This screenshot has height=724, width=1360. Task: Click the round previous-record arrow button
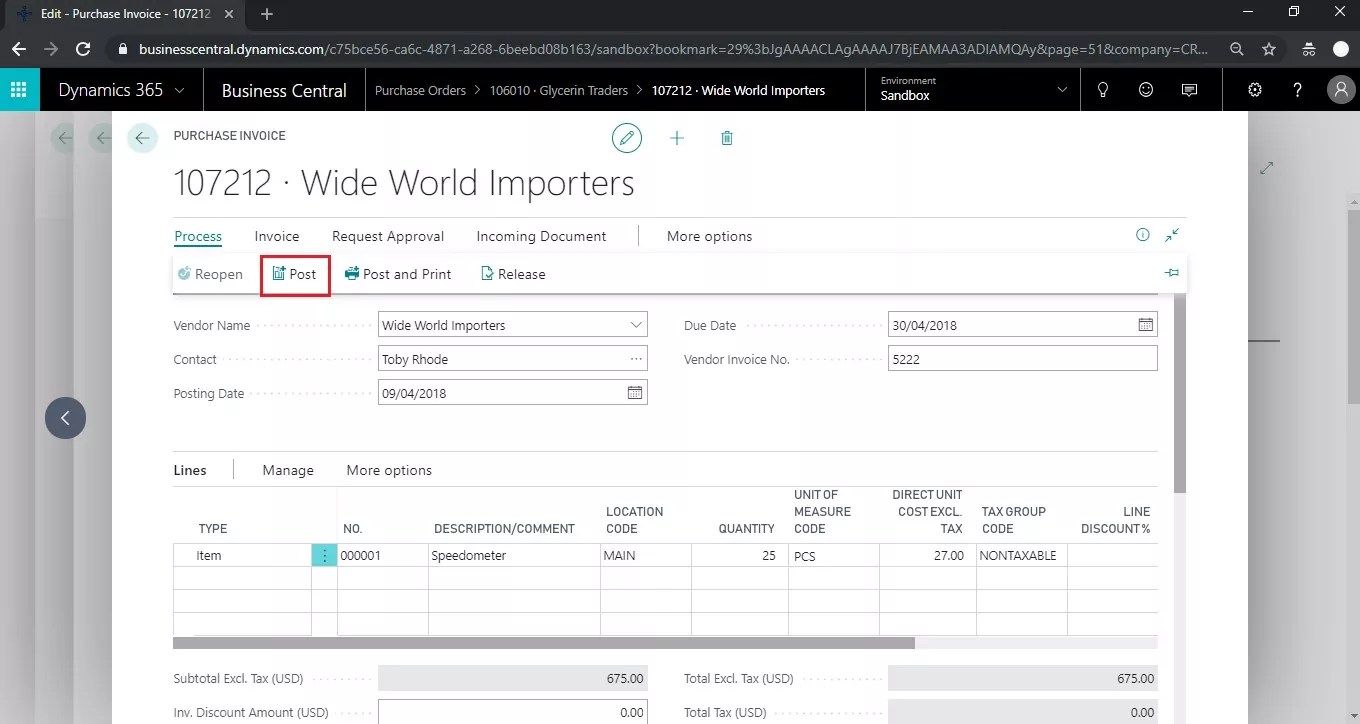(x=65, y=418)
